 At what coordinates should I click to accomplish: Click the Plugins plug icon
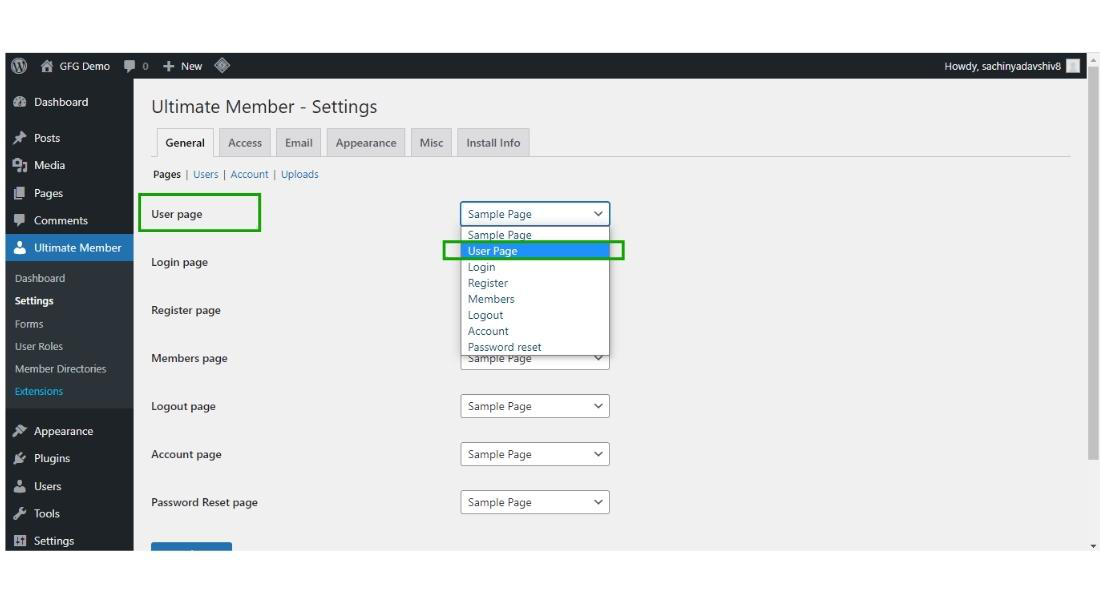pos(20,458)
